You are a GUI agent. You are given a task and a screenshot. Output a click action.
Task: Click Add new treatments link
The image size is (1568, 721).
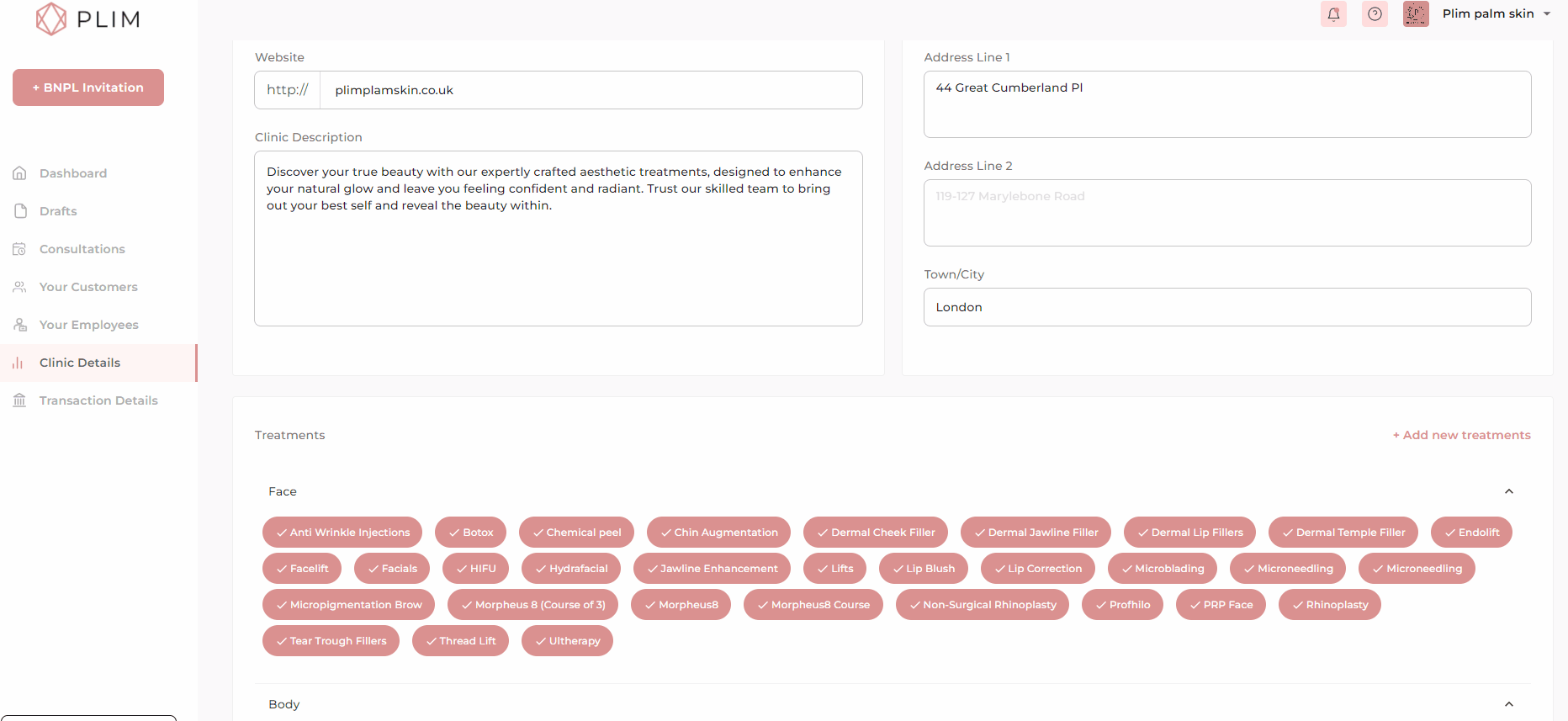tap(1461, 435)
